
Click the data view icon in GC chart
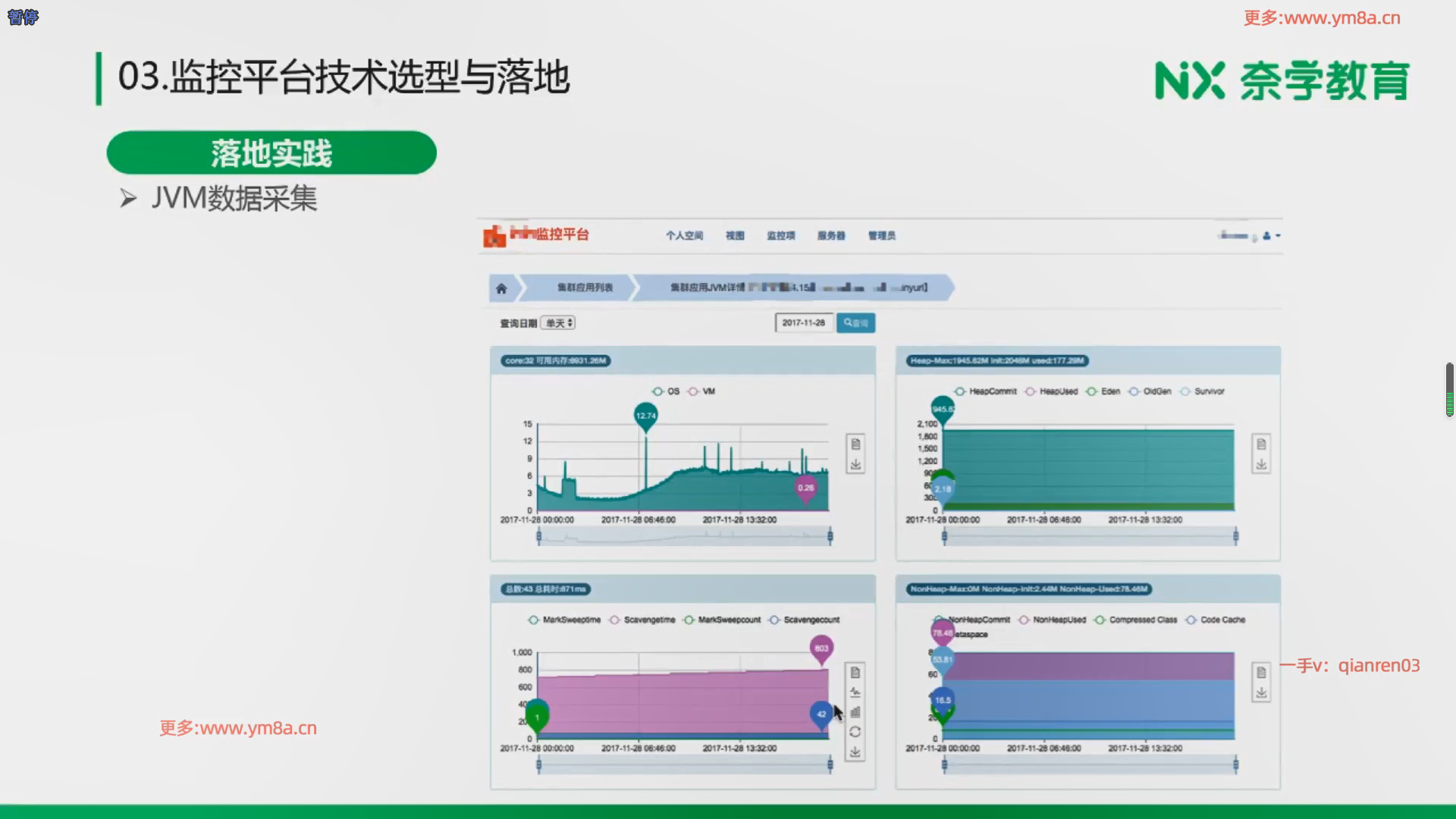click(855, 673)
